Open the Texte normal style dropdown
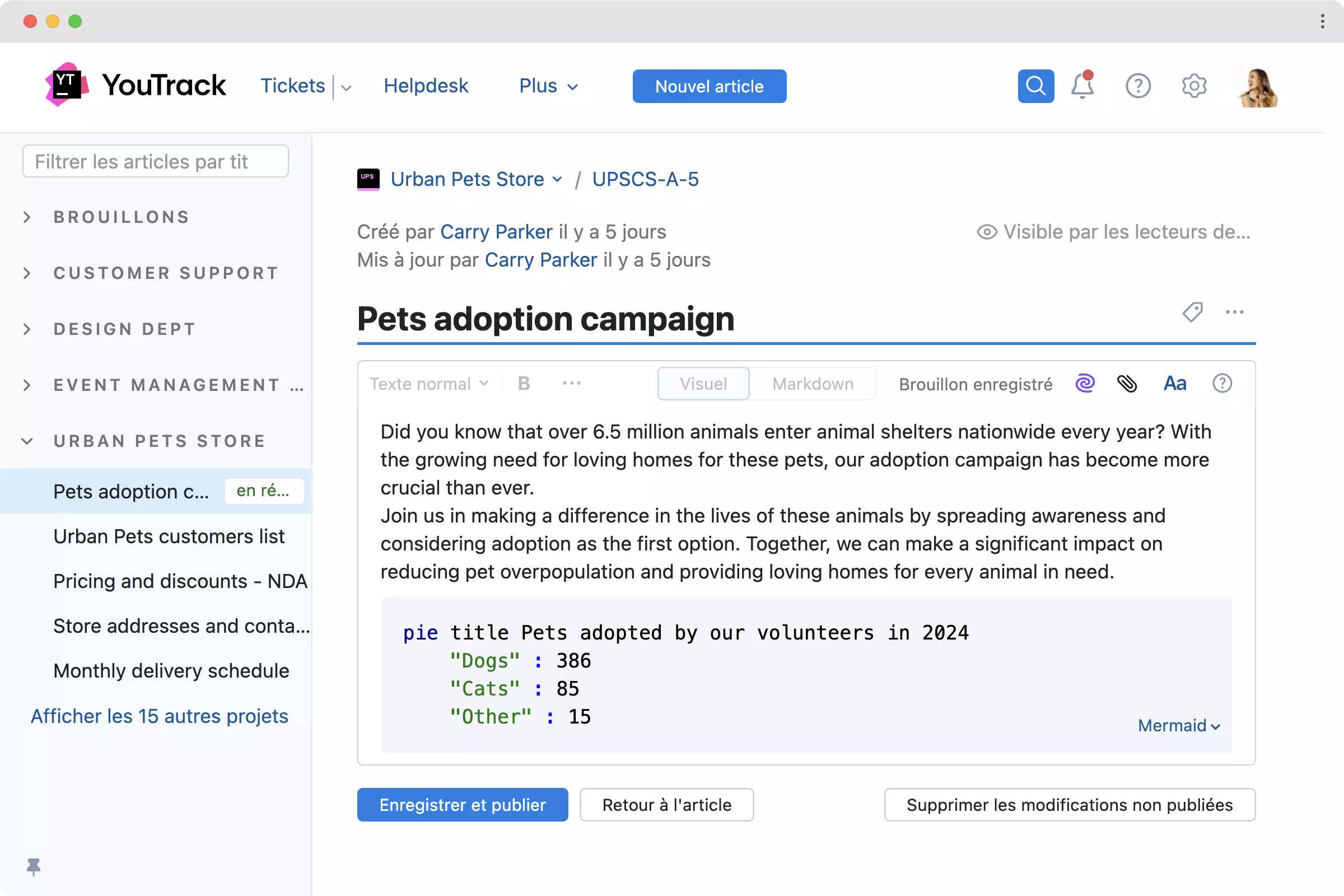The width and height of the screenshot is (1344, 896). point(428,384)
